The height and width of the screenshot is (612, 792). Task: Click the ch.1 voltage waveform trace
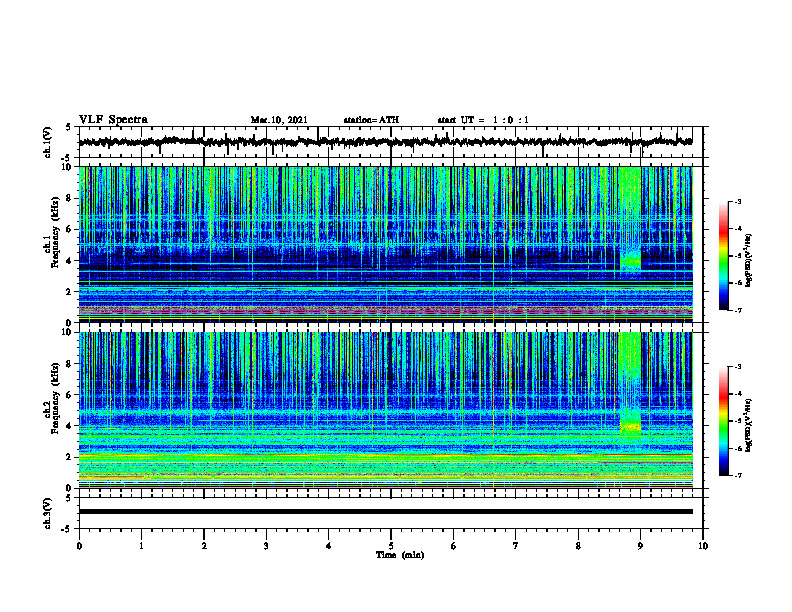[385, 142]
